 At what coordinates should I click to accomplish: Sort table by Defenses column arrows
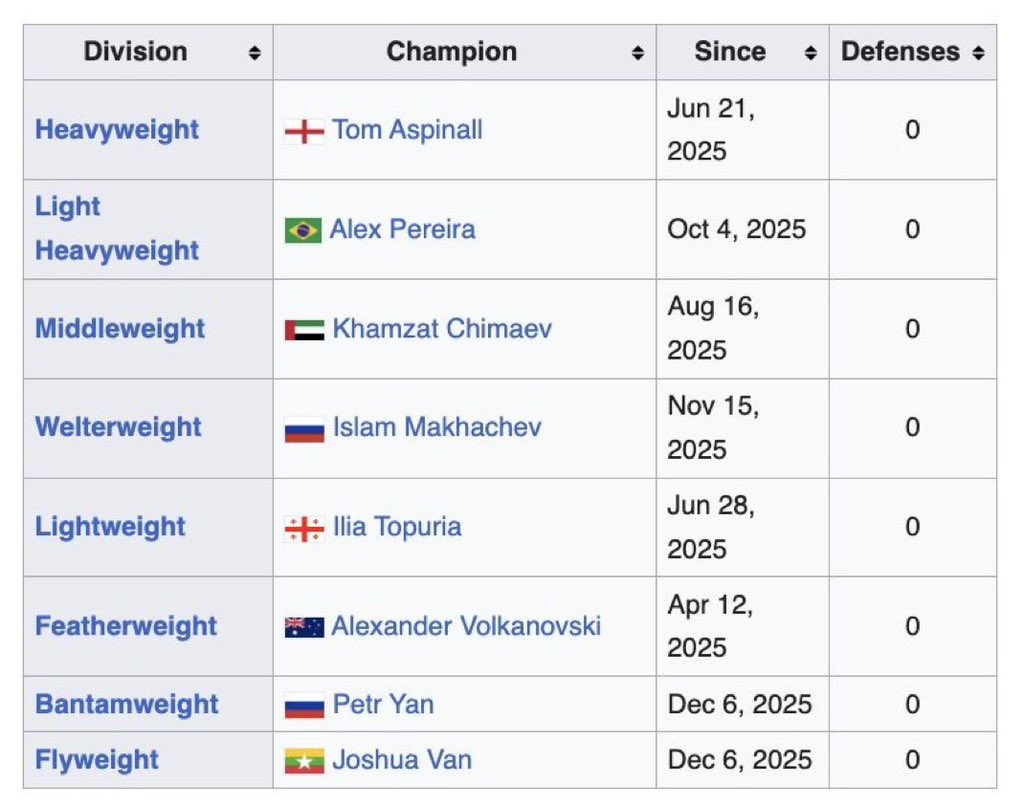pyautogui.click(x=977, y=53)
